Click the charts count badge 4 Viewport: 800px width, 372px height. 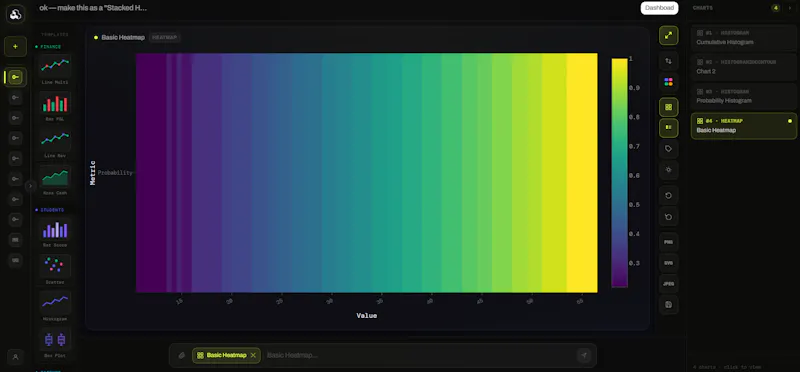776,8
